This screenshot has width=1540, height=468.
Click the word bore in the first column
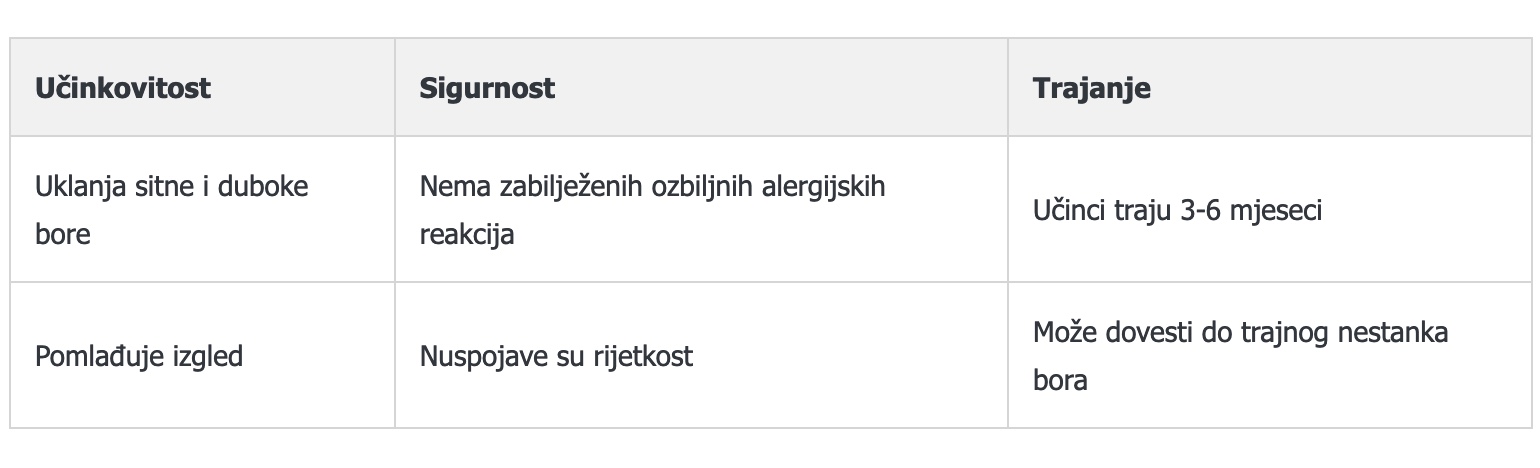63,235
